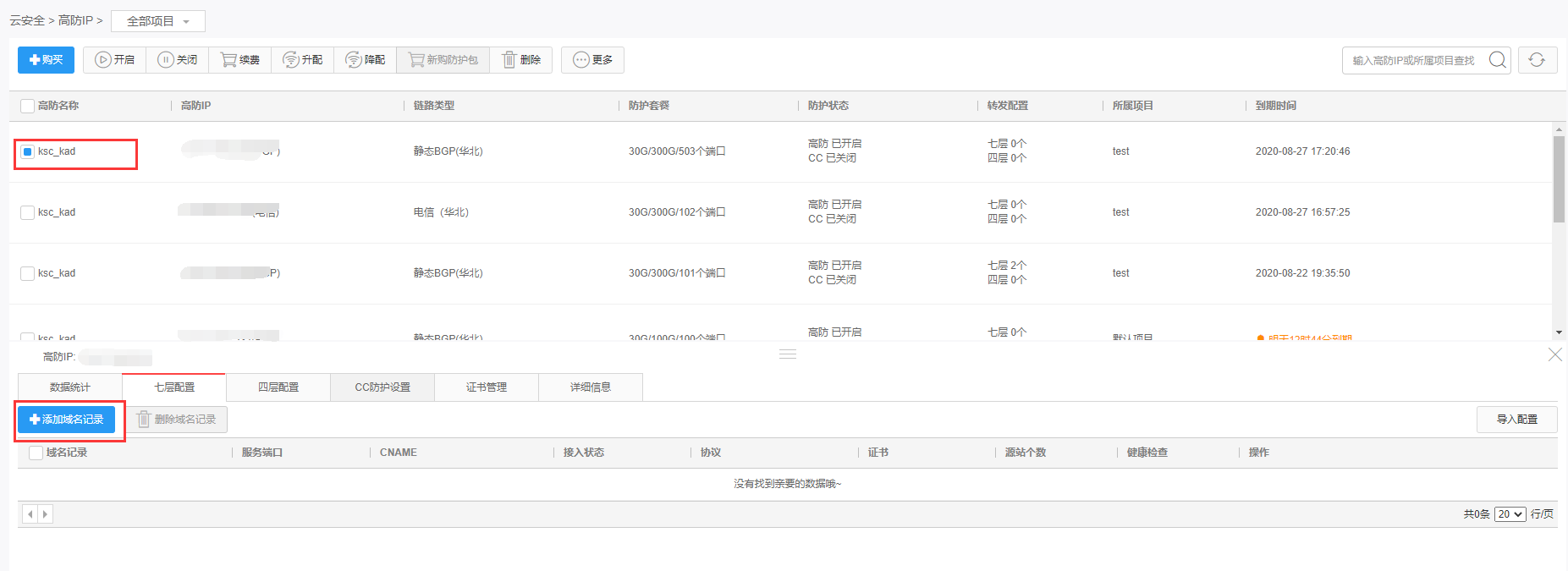The width and height of the screenshot is (1568, 571).
Task: Click the 新购防护包 button
Action: [x=443, y=60]
